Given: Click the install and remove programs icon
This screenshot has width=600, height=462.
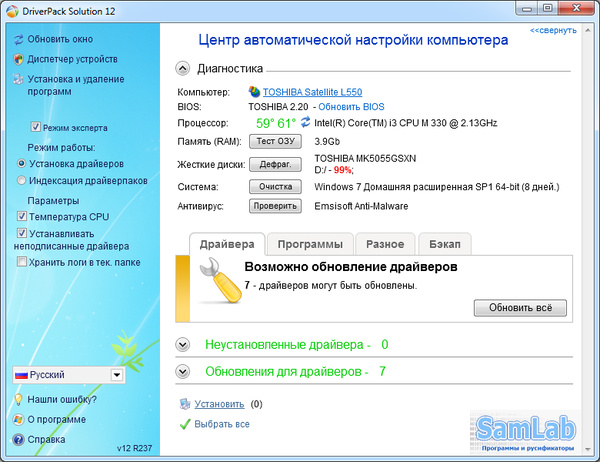Looking at the screenshot, I should click(x=18, y=79).
